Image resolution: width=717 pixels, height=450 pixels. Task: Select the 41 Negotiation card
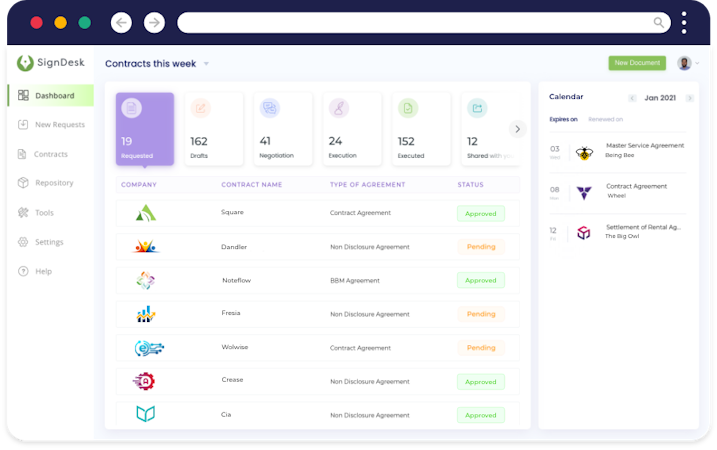[283, 129]
